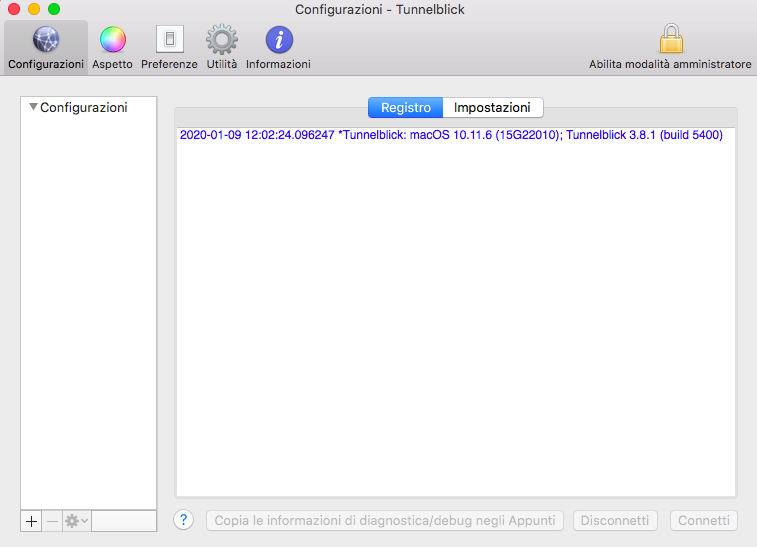Switch to the Registro tab
The image size is (757, 547).
405,107
